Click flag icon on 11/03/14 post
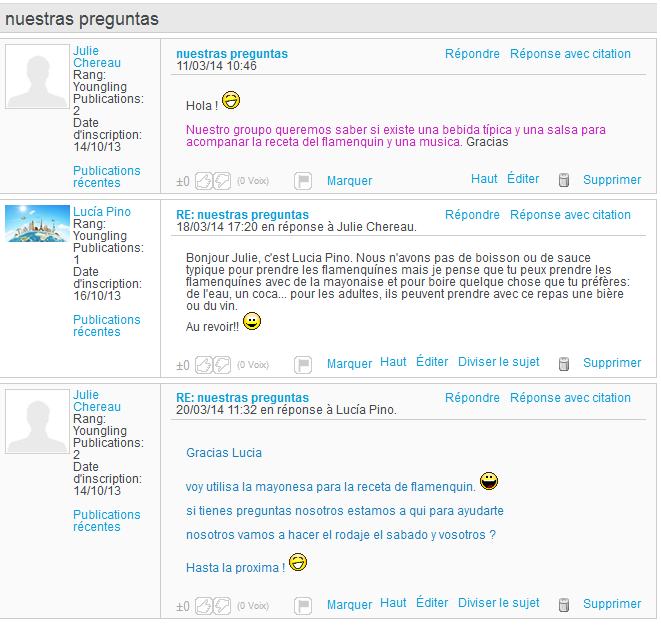Image resolution: width=661 pixels, height=625 pixels. (x=303, y=181)
